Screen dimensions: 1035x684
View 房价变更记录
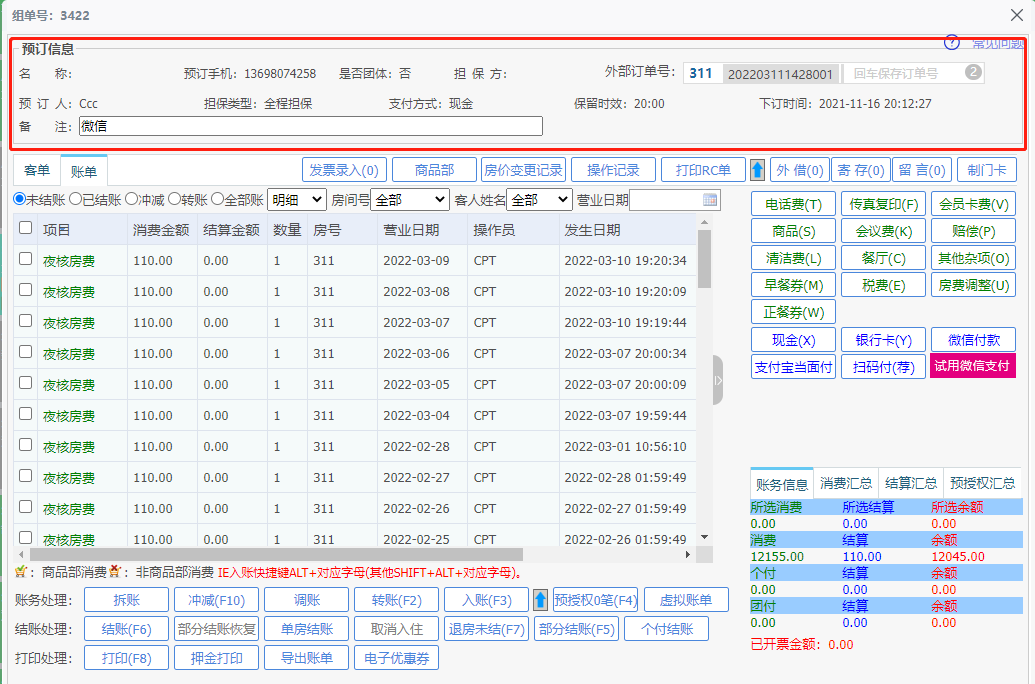click(523, 170)
